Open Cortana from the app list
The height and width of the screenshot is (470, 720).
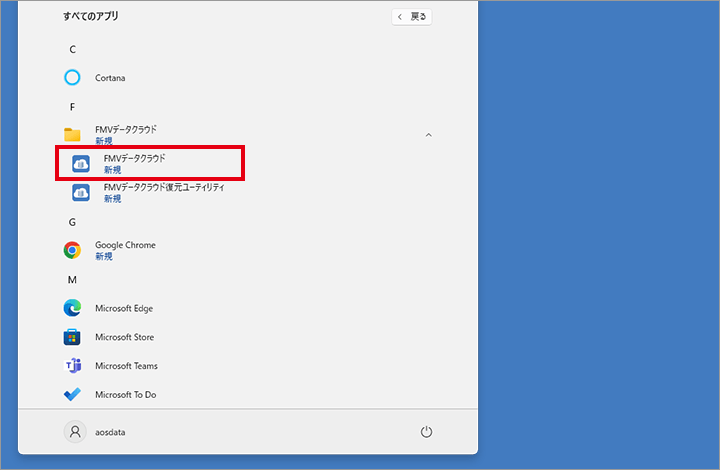click(109, 78)
